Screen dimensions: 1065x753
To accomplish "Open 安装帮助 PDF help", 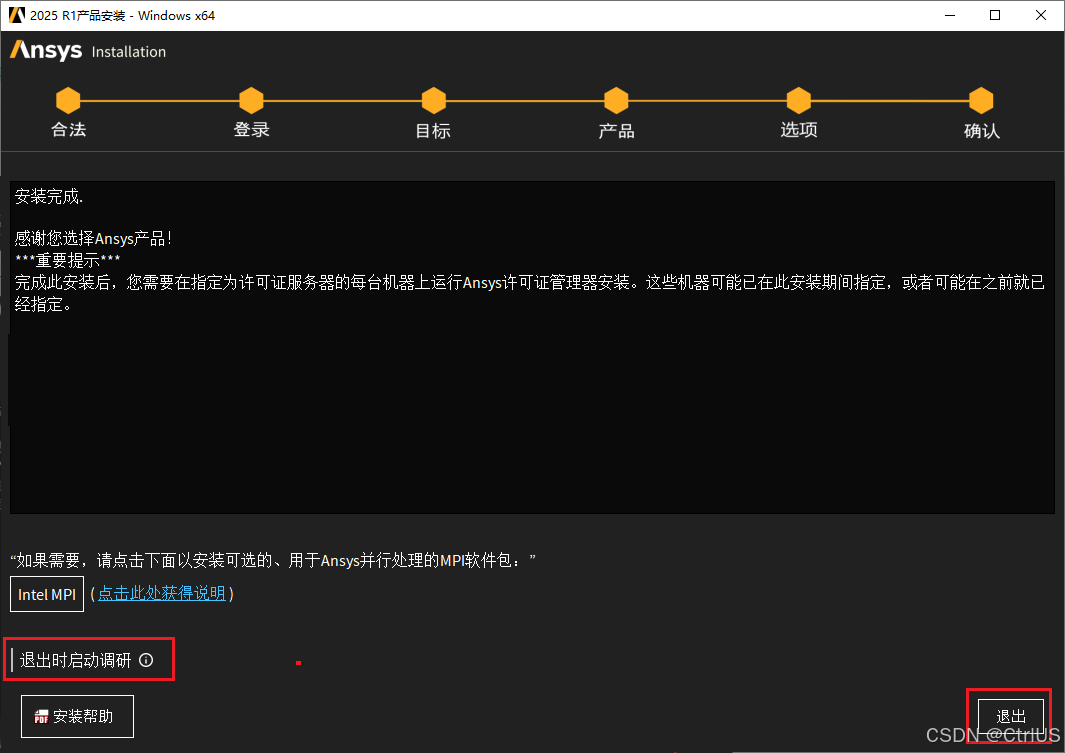I will pos(77,716).
